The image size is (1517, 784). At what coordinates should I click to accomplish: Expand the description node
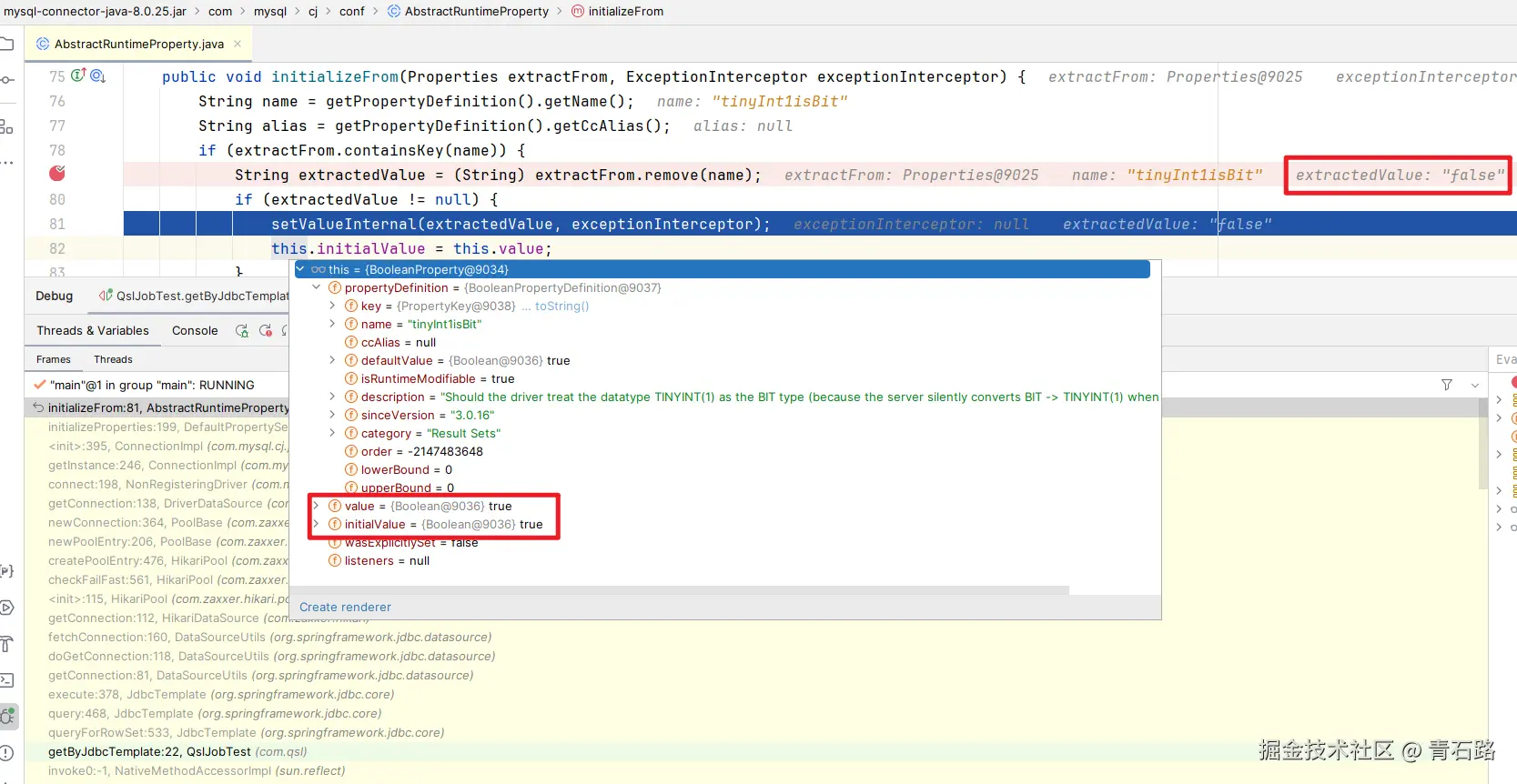click(x=333, y=397)
